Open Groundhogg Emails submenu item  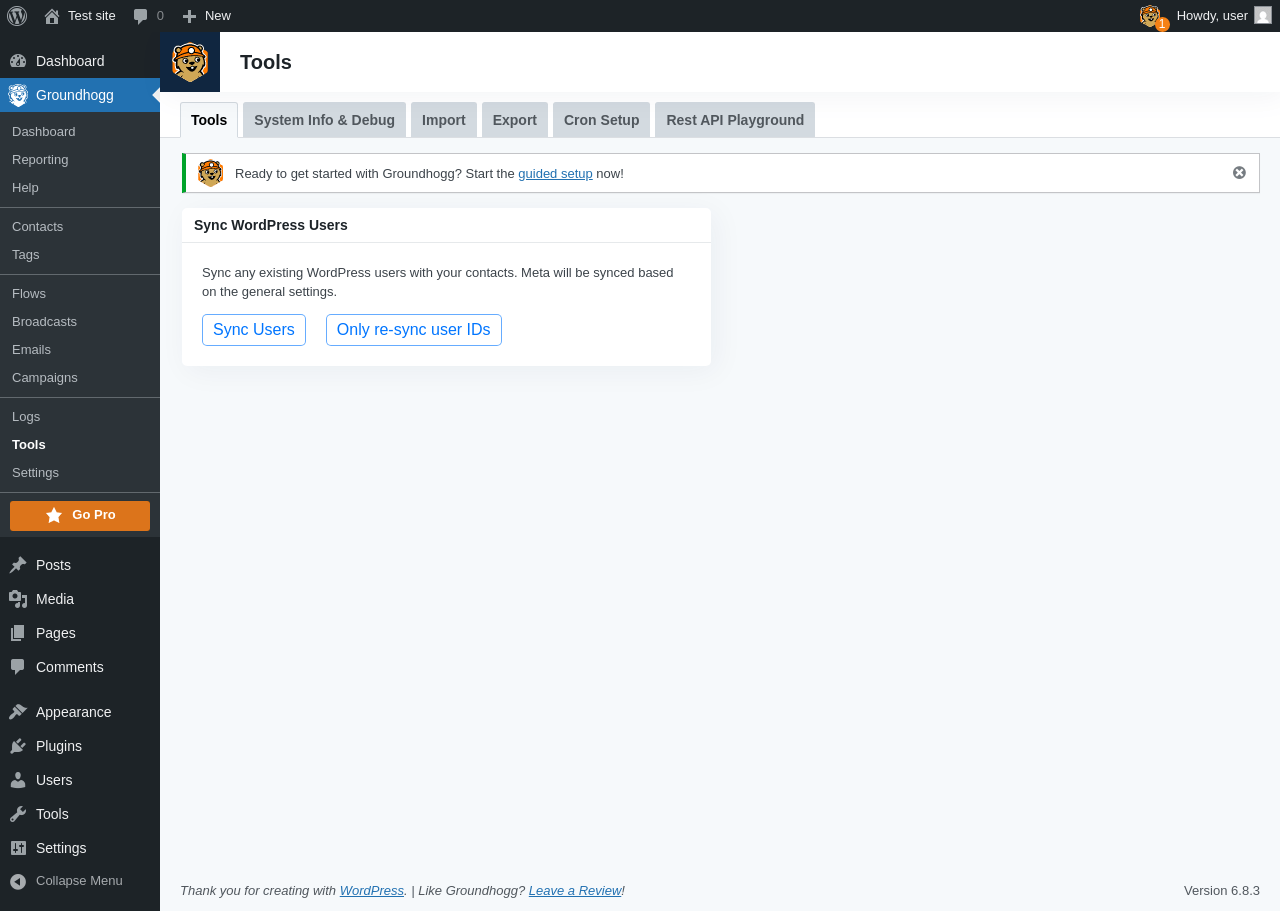coord(80,350)
